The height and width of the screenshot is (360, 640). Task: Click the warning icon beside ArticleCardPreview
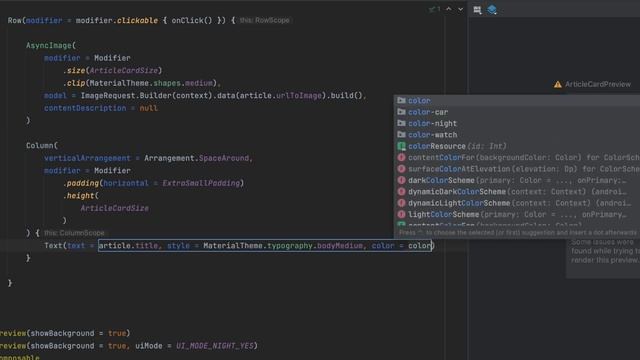click(x=558, y=84)
